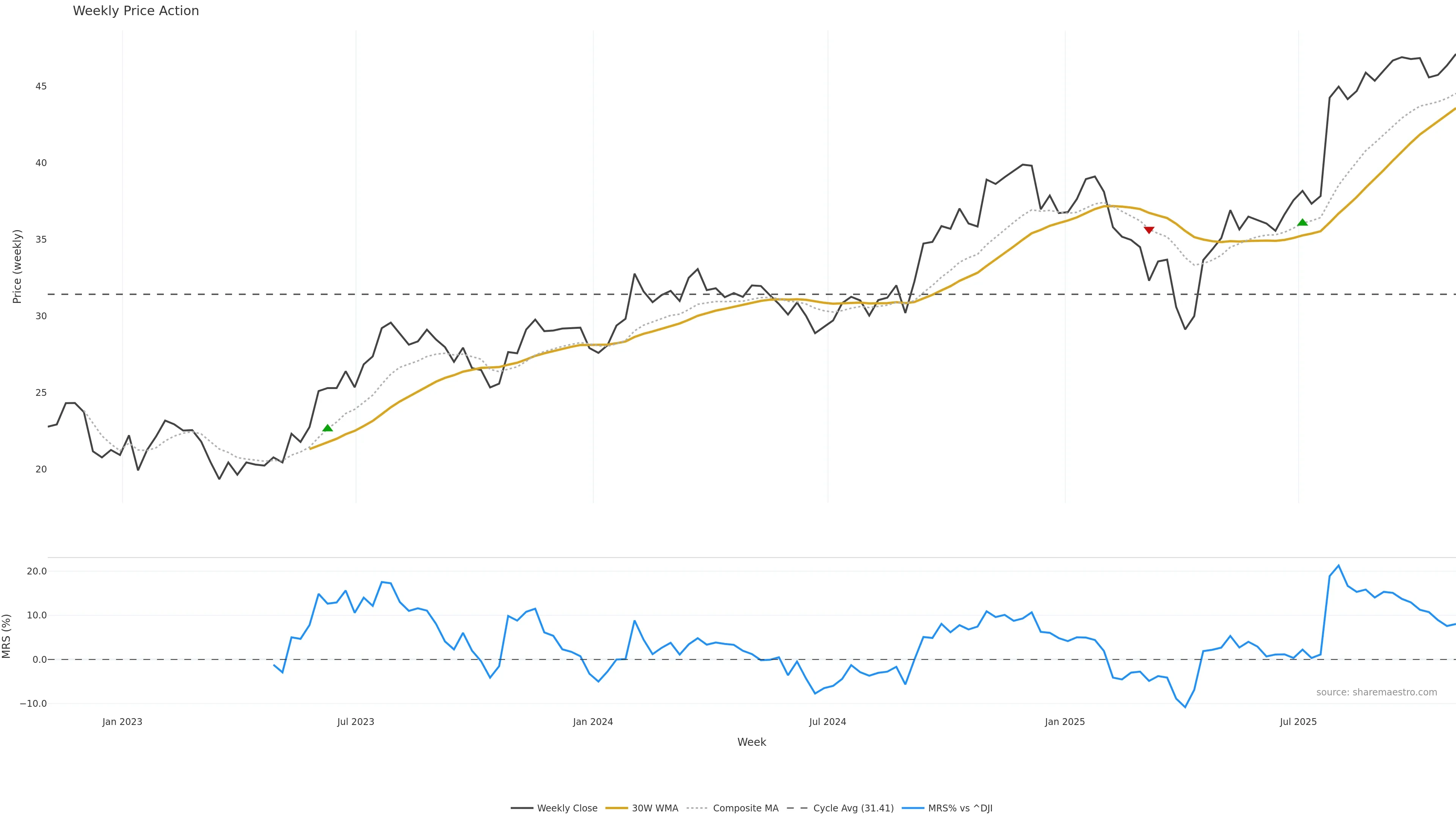Click the 45 price y-axis tick label
Viewport: 1456px width, 819px height.
(41, 86)
